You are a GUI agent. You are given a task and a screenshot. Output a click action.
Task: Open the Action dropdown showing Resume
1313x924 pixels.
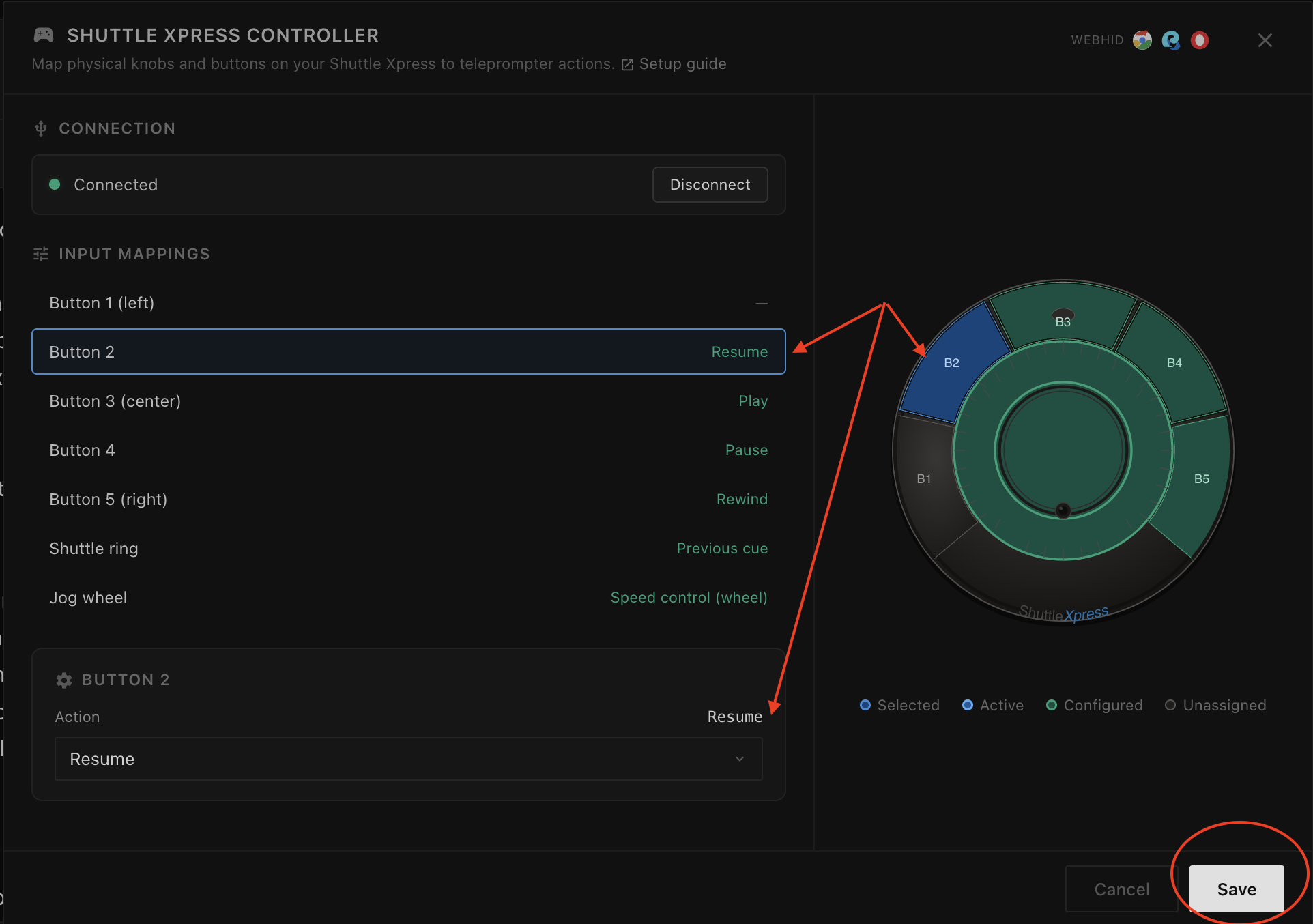coord(408,759)
